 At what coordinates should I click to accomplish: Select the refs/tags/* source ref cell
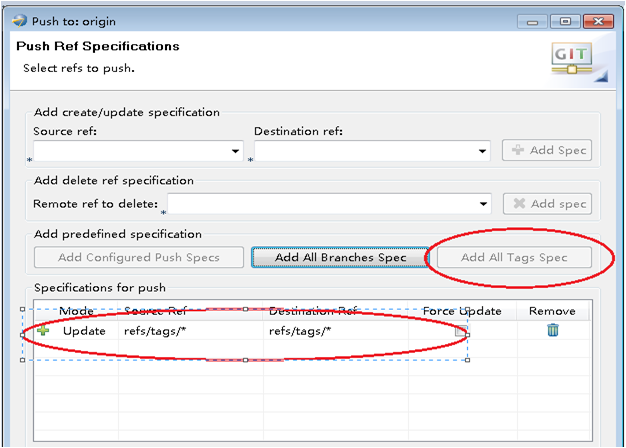pyautogui.click(x=156, y=331)
